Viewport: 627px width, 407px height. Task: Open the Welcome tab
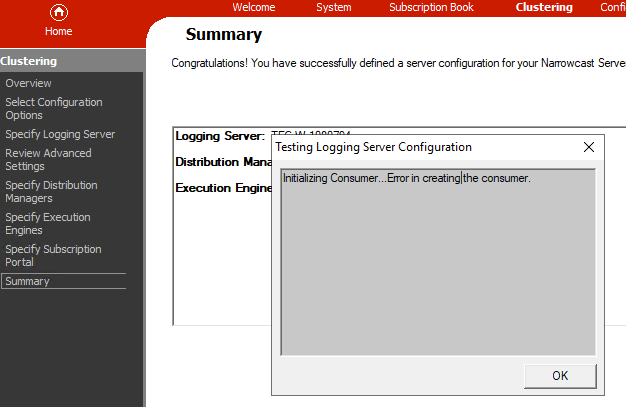coord(255,7)
